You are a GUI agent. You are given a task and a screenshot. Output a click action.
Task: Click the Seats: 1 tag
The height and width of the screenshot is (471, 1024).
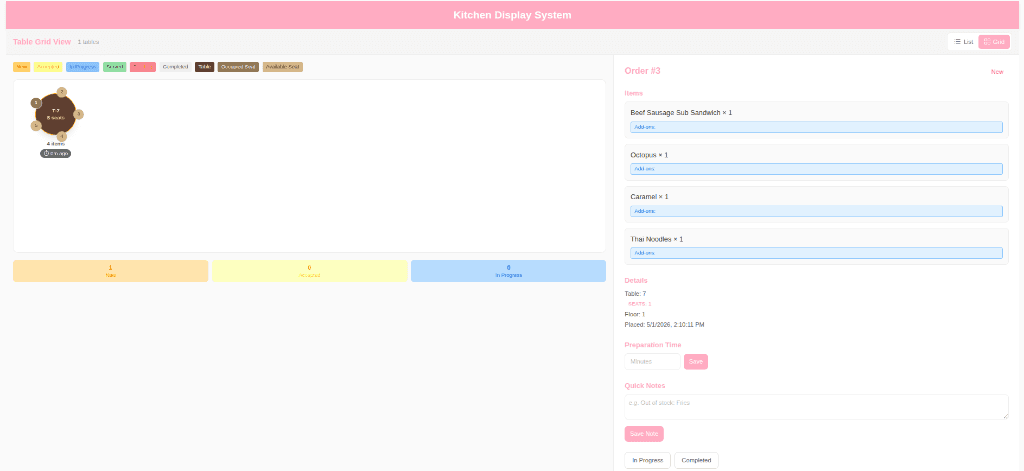(x=639, y=304)
